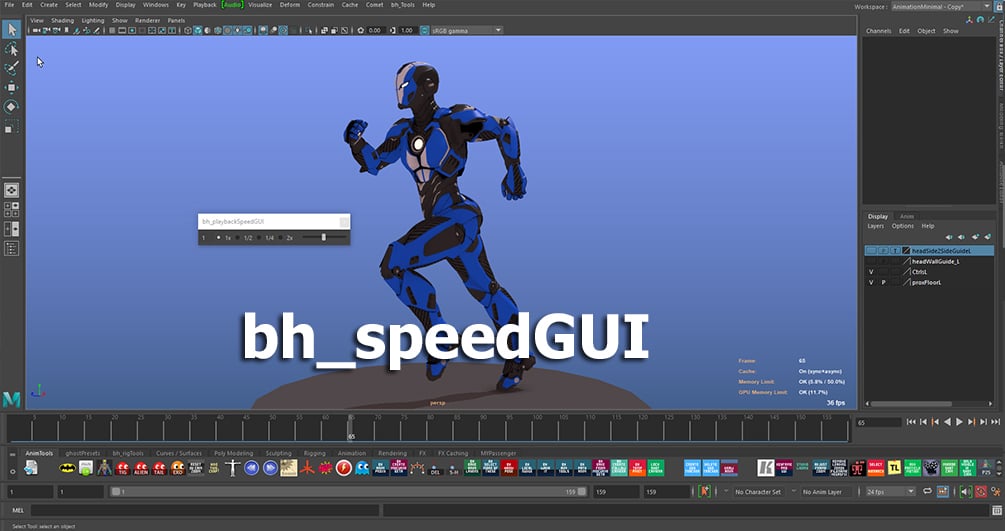Image resolution: width=1005 pixels, height=531 pixels.
Task: Click the red starfish shelf icon
Action: (x=307, y=468)
